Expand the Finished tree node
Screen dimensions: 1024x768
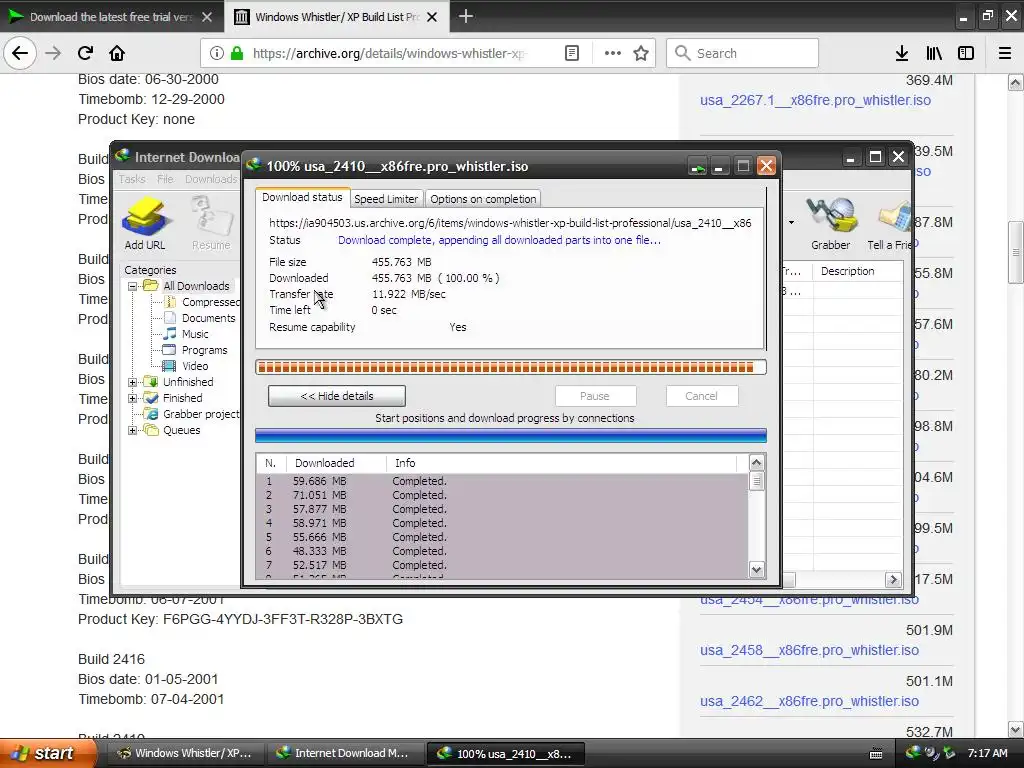[x=133, y=398]
